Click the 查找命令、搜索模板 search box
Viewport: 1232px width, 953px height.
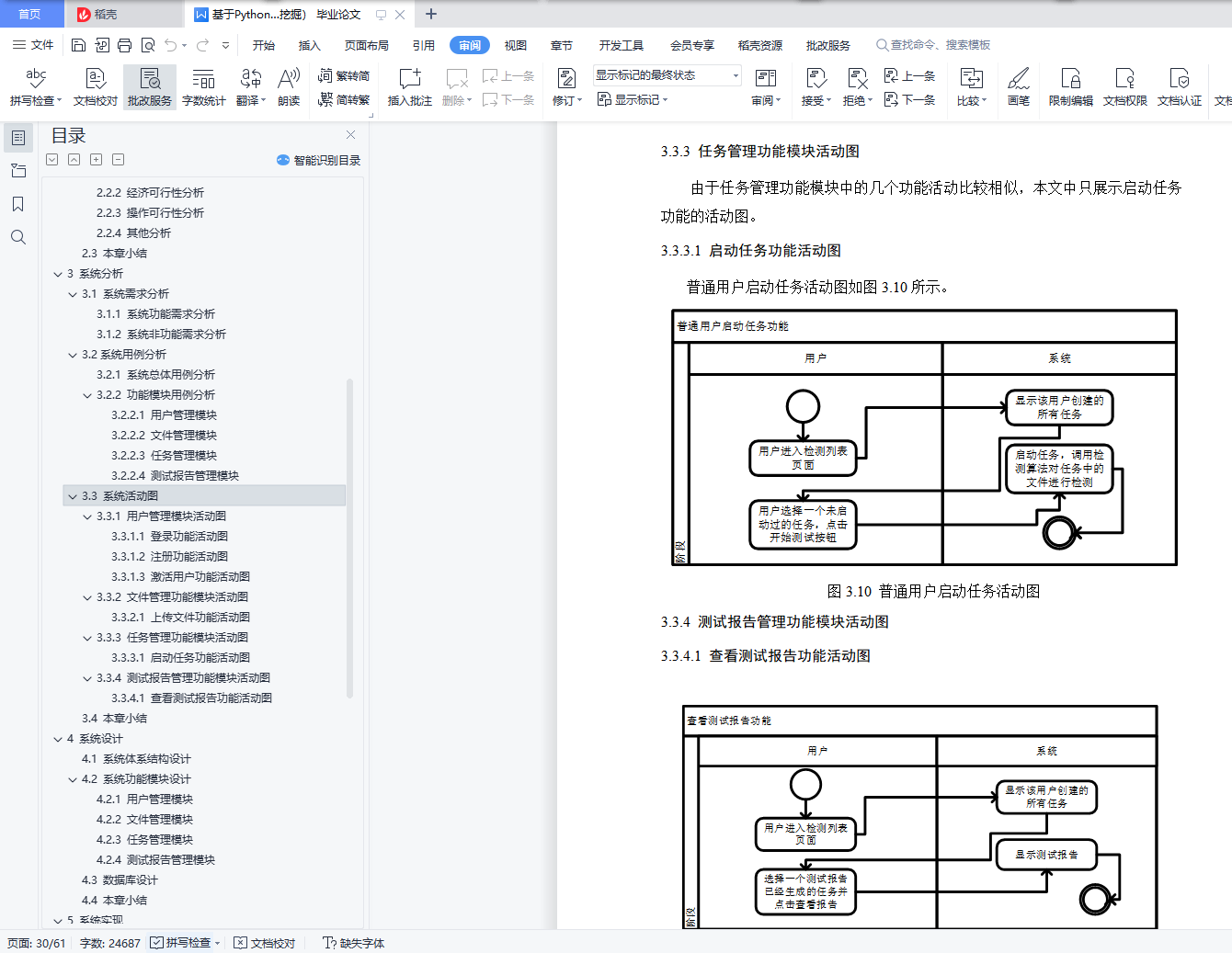[933, 45]
